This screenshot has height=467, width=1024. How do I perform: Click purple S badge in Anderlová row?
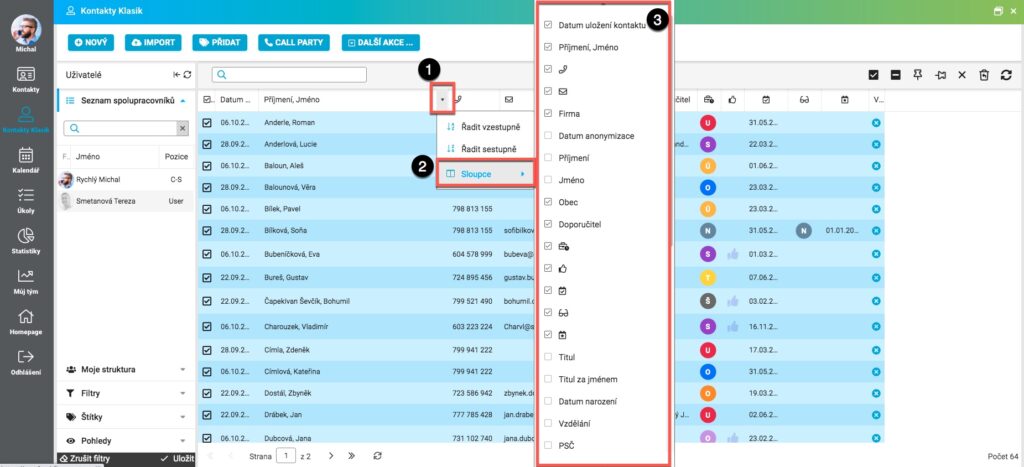708,144
